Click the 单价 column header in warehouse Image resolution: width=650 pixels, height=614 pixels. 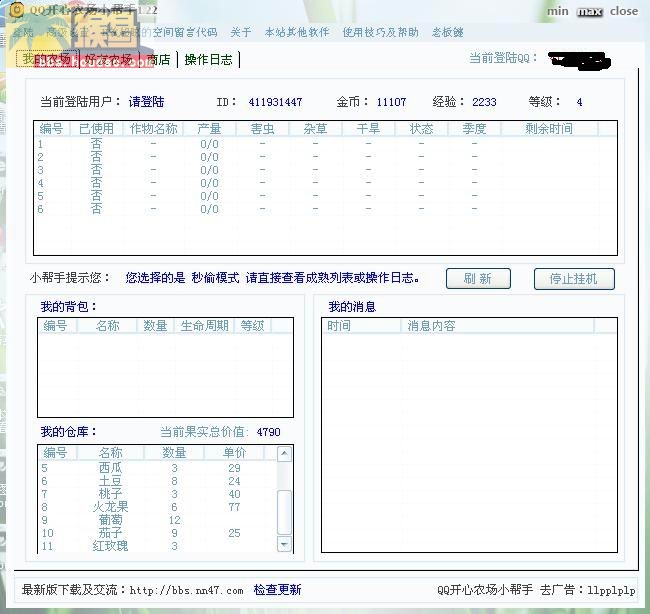click(x=235, y=453)
